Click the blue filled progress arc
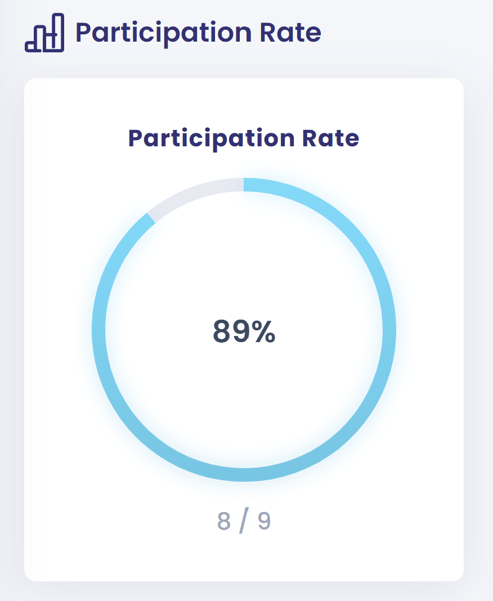The width and height of the screenshot is (493, 601). [x=389, y=330]
